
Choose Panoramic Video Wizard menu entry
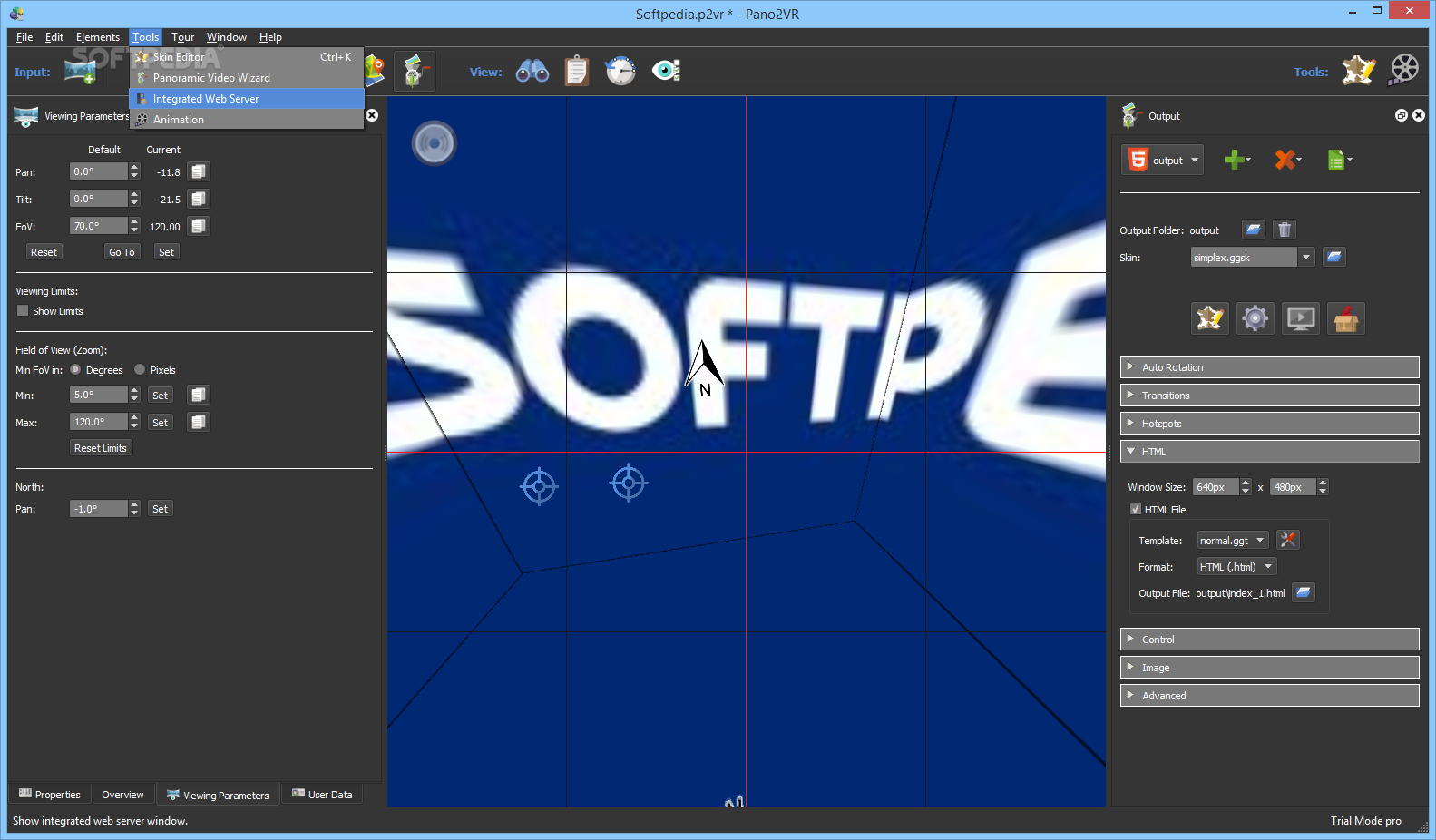(247, 77)
